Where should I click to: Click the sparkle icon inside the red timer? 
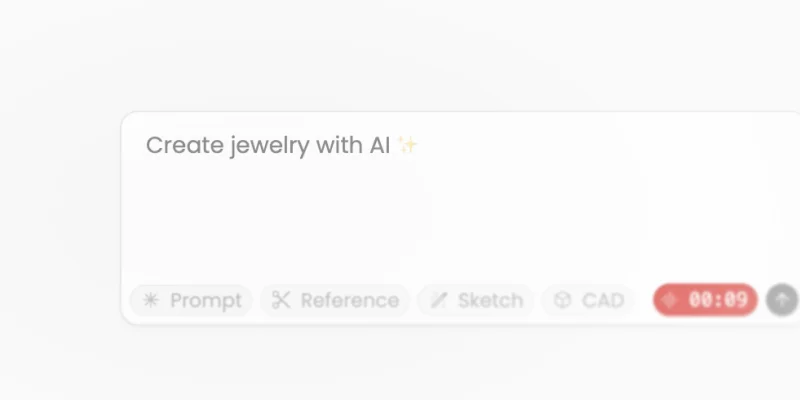(x=671, y=300)
